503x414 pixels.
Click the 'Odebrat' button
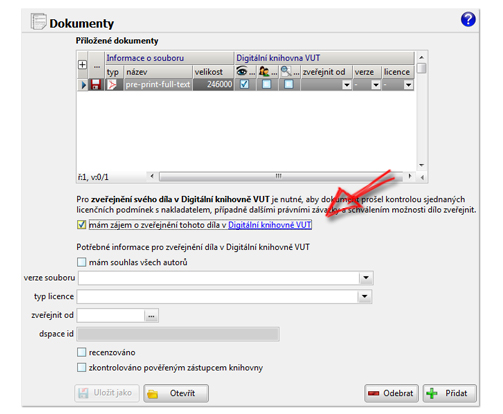391,393
